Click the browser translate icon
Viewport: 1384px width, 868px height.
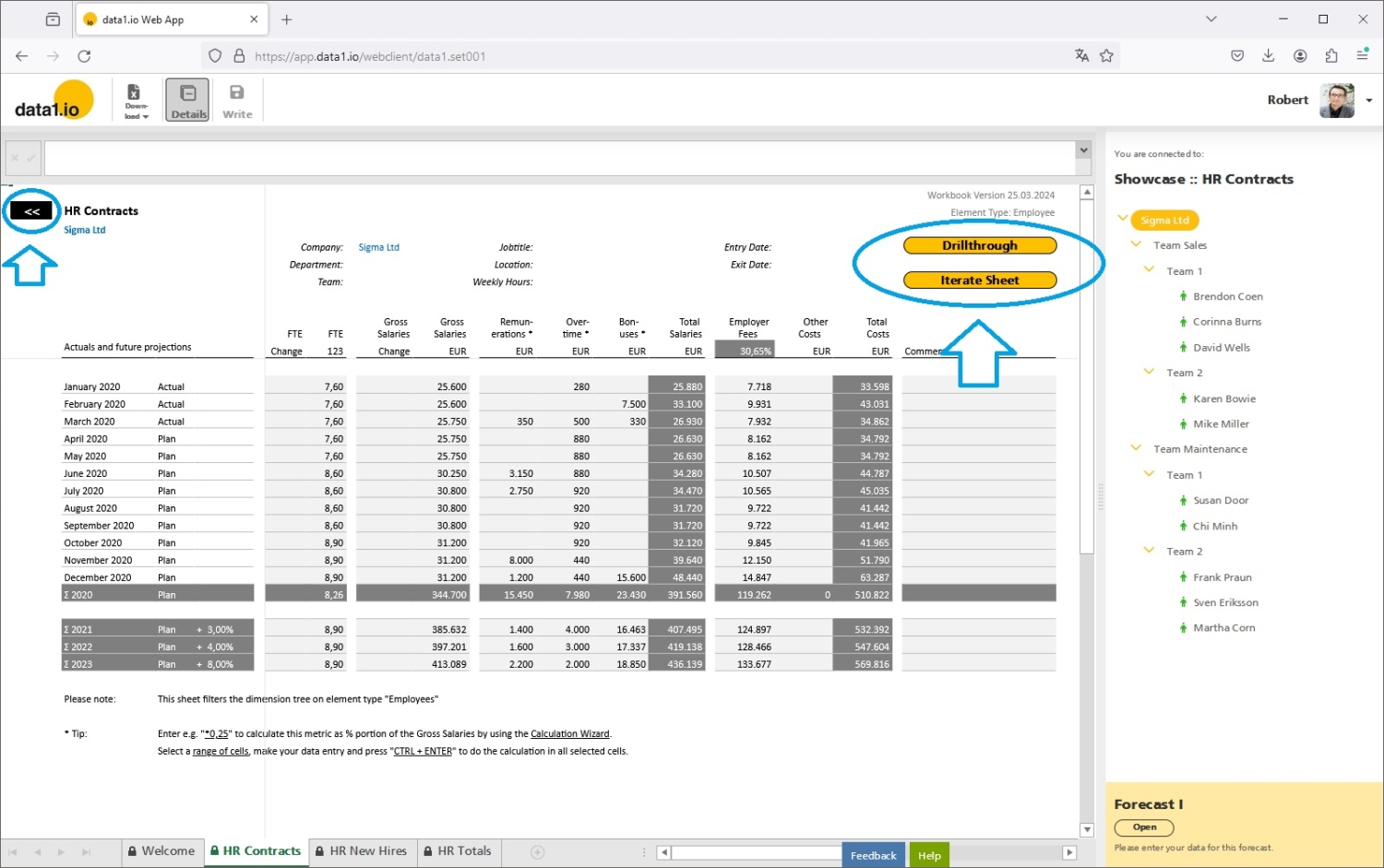pyautogui.click(x=1081, y=56)
